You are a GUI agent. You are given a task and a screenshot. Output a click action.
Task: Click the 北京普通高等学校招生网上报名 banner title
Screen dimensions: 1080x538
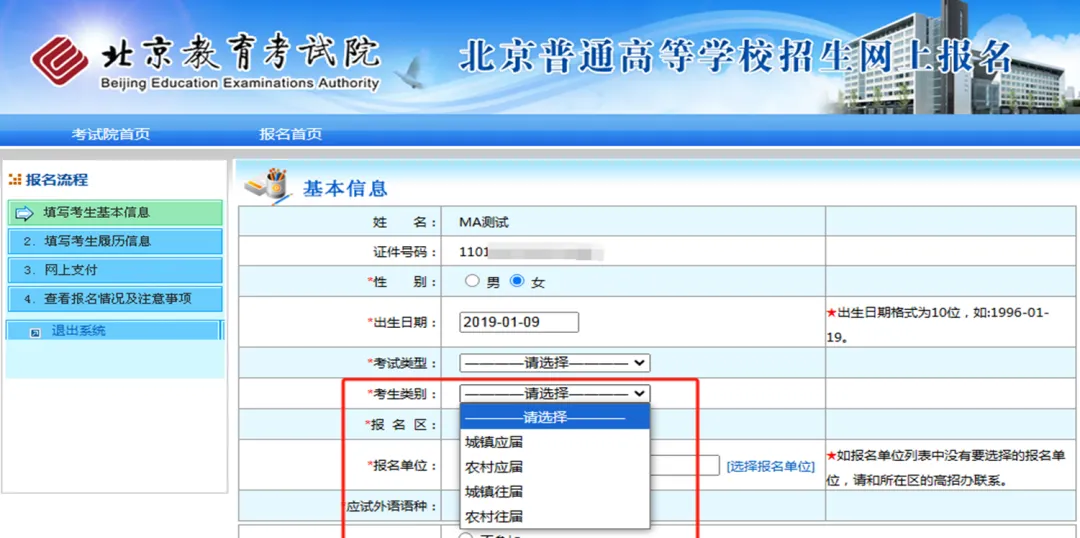(x=734, y=58)
